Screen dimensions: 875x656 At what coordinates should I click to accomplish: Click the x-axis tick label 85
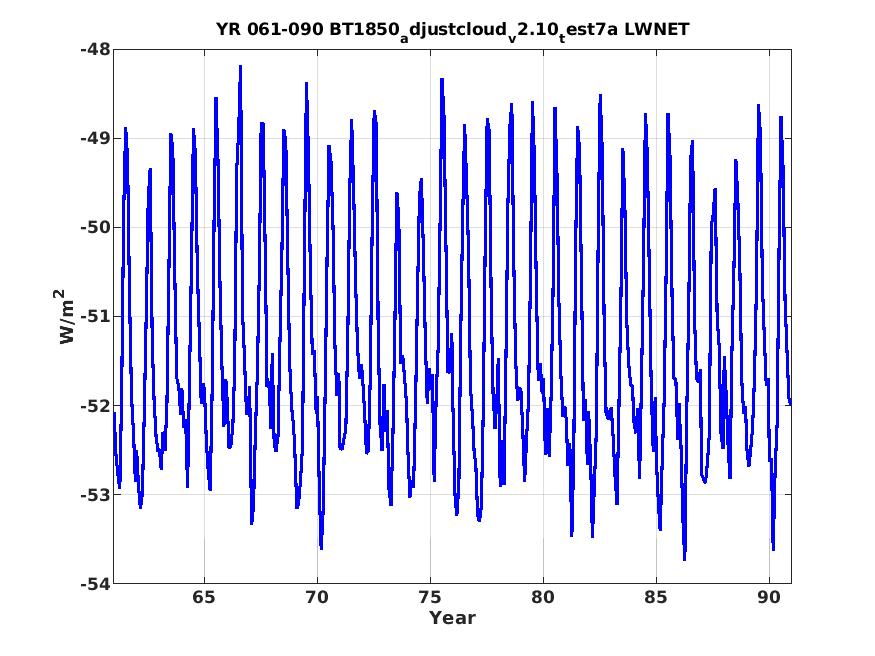[656, 597]
